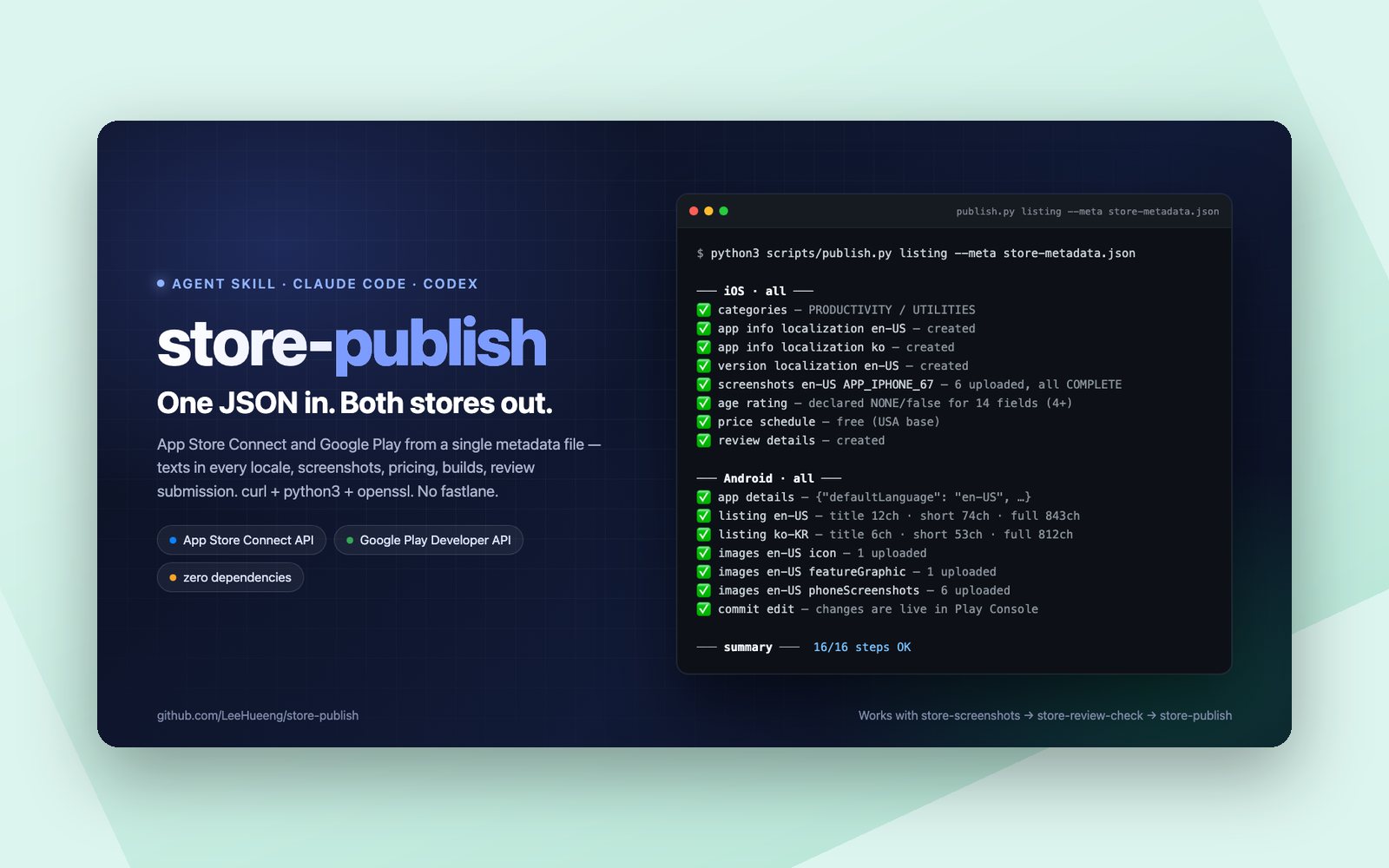Click the terminal title 'publish.py listing --meta store-metadata.json'
Image resolution: width=1389 pixels, height=868 pixels.
[x=1088, y=212]
